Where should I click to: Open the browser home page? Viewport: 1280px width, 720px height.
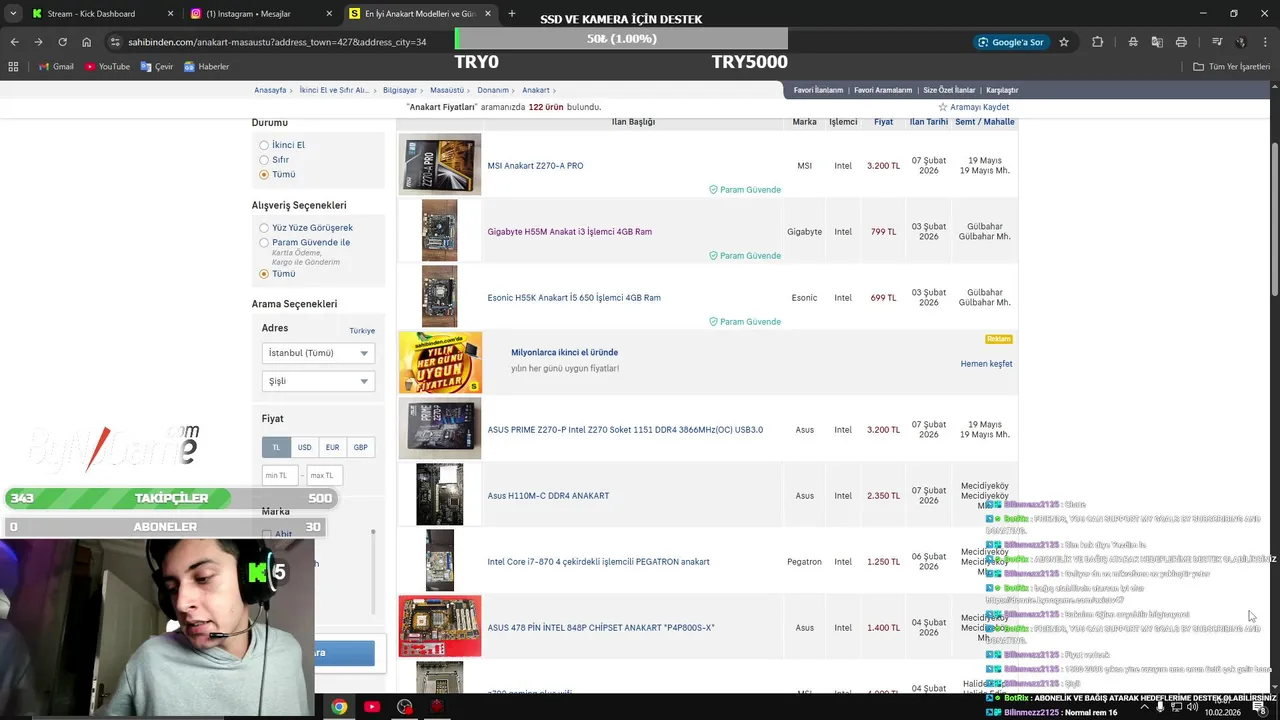point(87,42)
